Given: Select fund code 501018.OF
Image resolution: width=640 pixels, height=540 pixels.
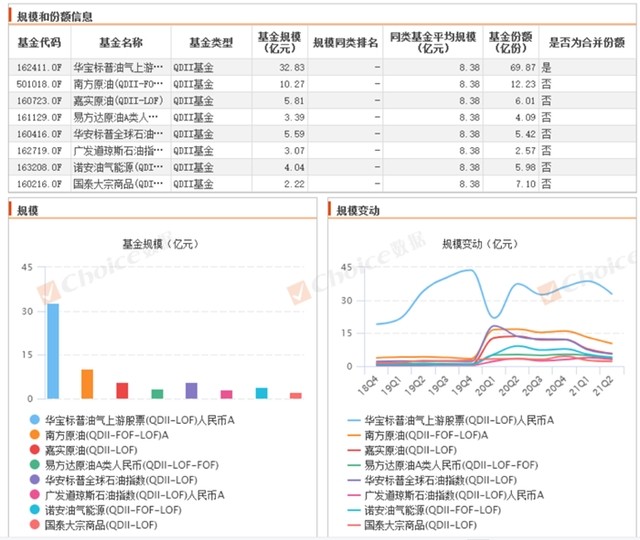Looking at the screenshot, I should (x=39, y=84).
